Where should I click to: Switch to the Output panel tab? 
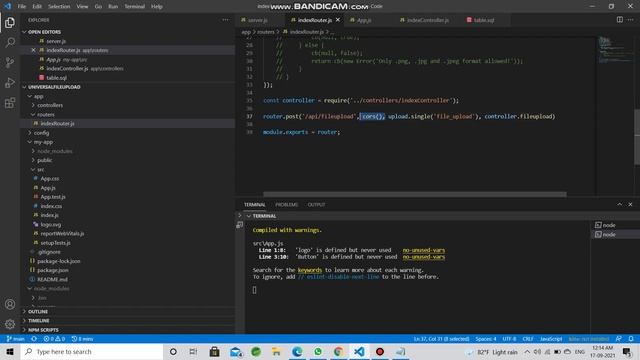(316, 204)
